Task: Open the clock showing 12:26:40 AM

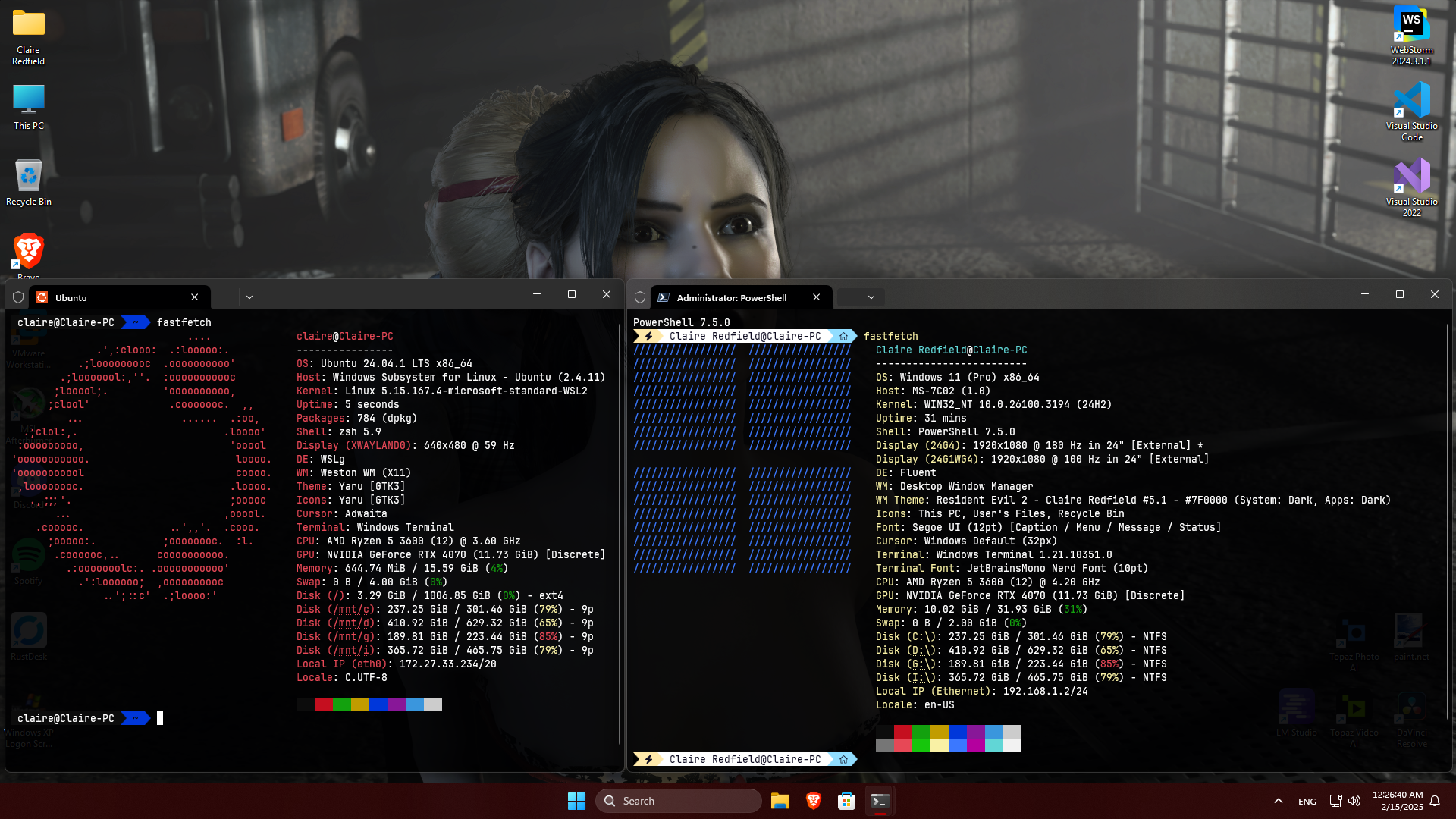Action: click(x=1398, y=801)
